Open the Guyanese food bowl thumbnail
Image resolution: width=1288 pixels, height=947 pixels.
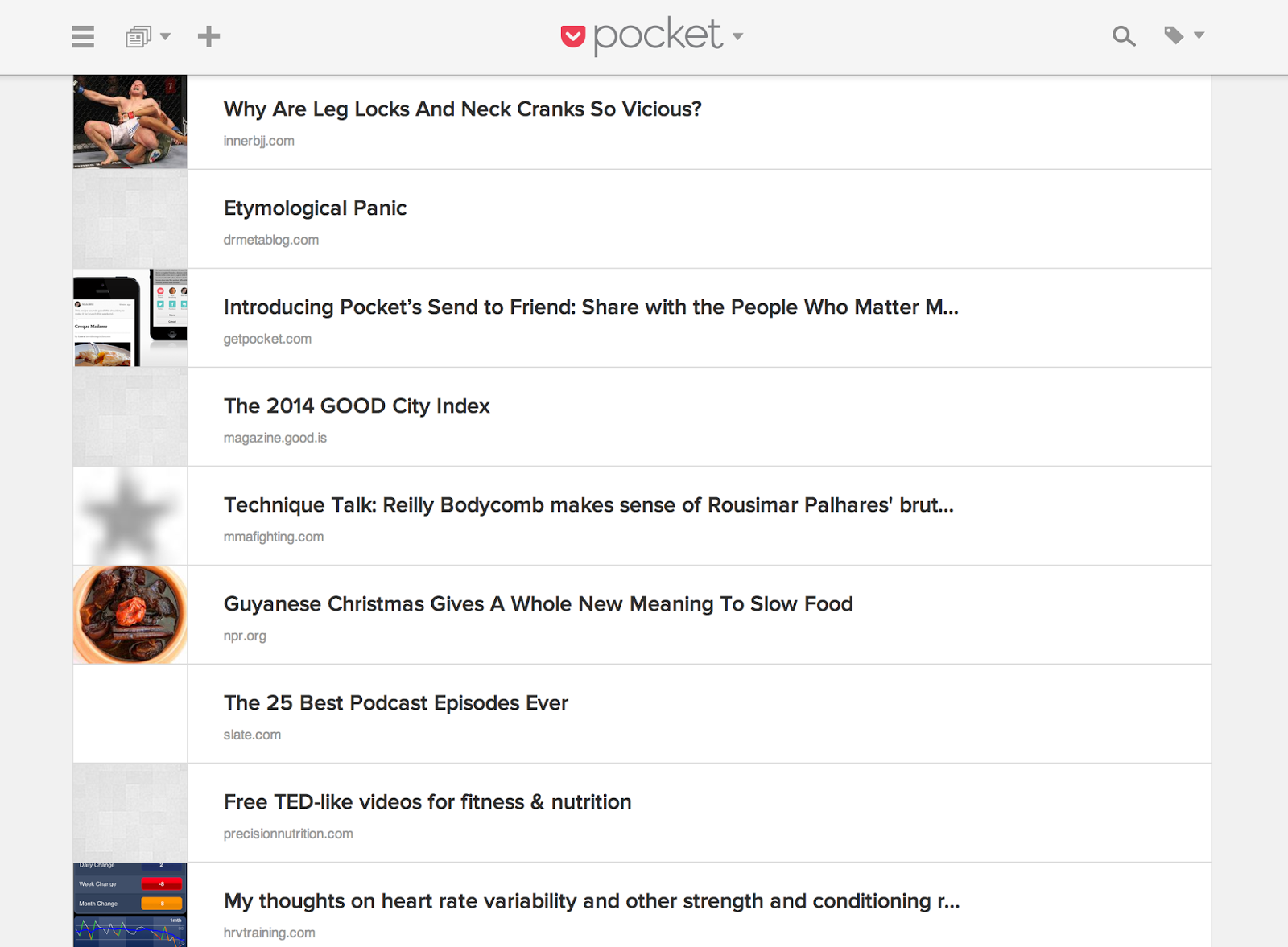130,615
